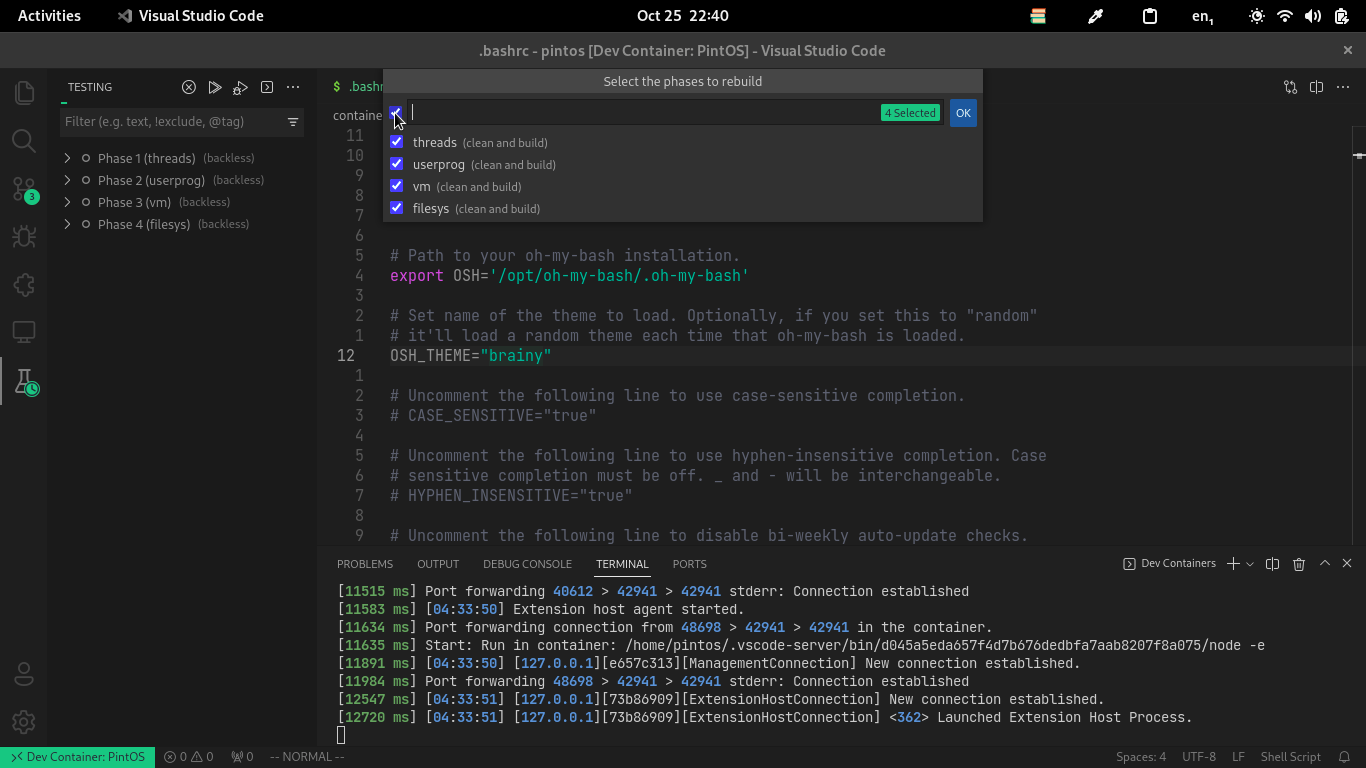Viewport: 1366px width, 768px height.
Task: Open the test filter options icon
Action: pos(293,122)
